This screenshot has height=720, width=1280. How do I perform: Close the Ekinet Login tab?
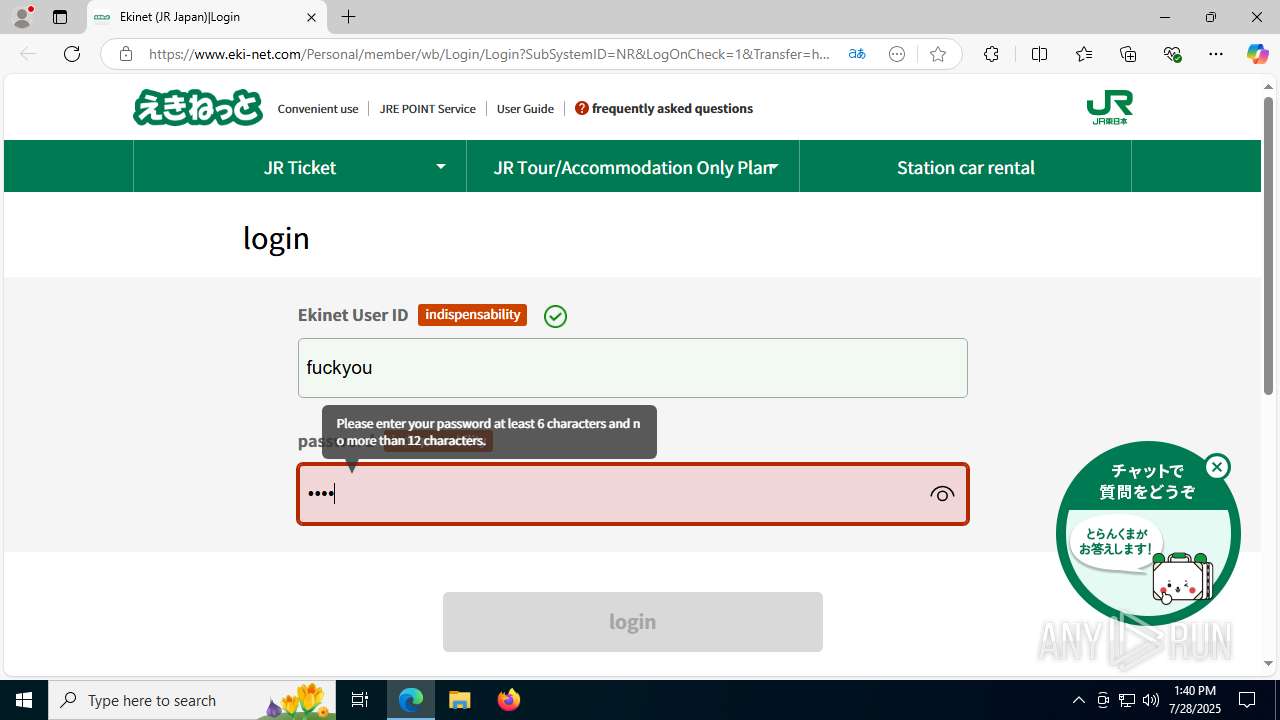coord(311,17)
